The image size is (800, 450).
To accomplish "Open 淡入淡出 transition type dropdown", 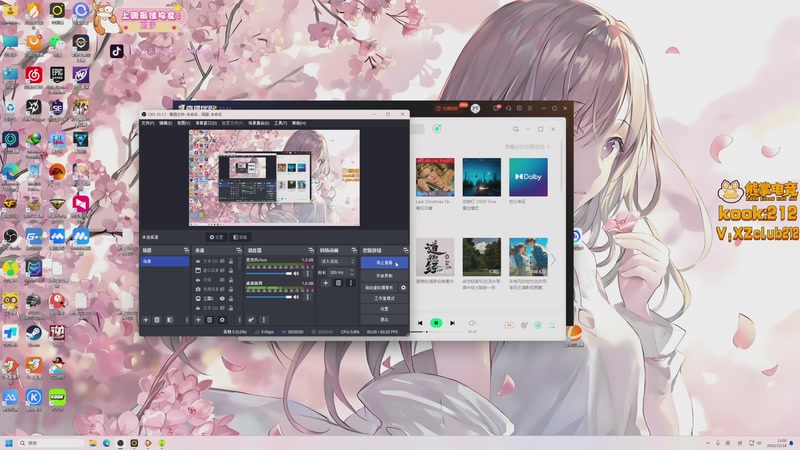I will click(337, 261).
